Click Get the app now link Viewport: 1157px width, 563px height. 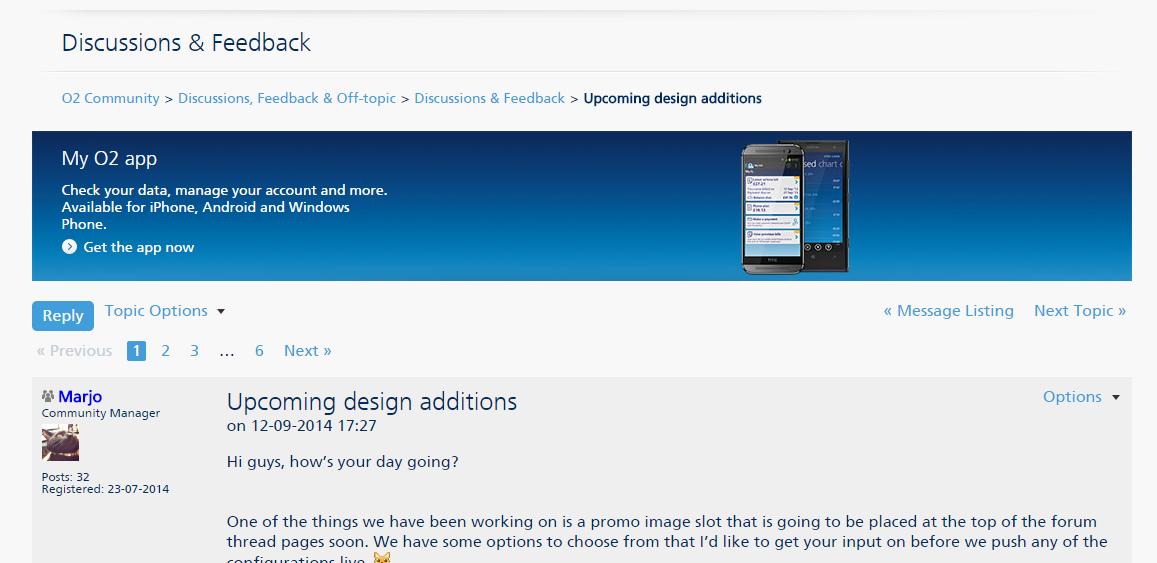[x=139, y=247]
